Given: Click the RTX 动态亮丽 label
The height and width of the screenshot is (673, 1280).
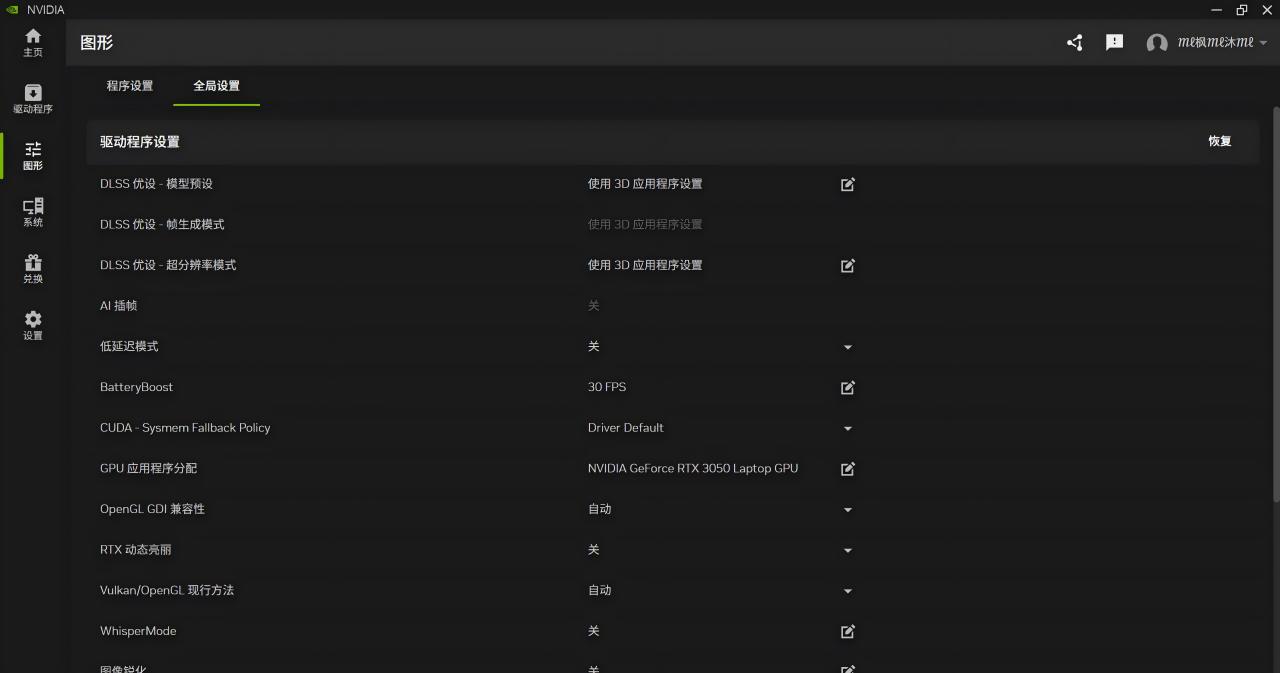Looking at the screenshot, I should [136, 550].
